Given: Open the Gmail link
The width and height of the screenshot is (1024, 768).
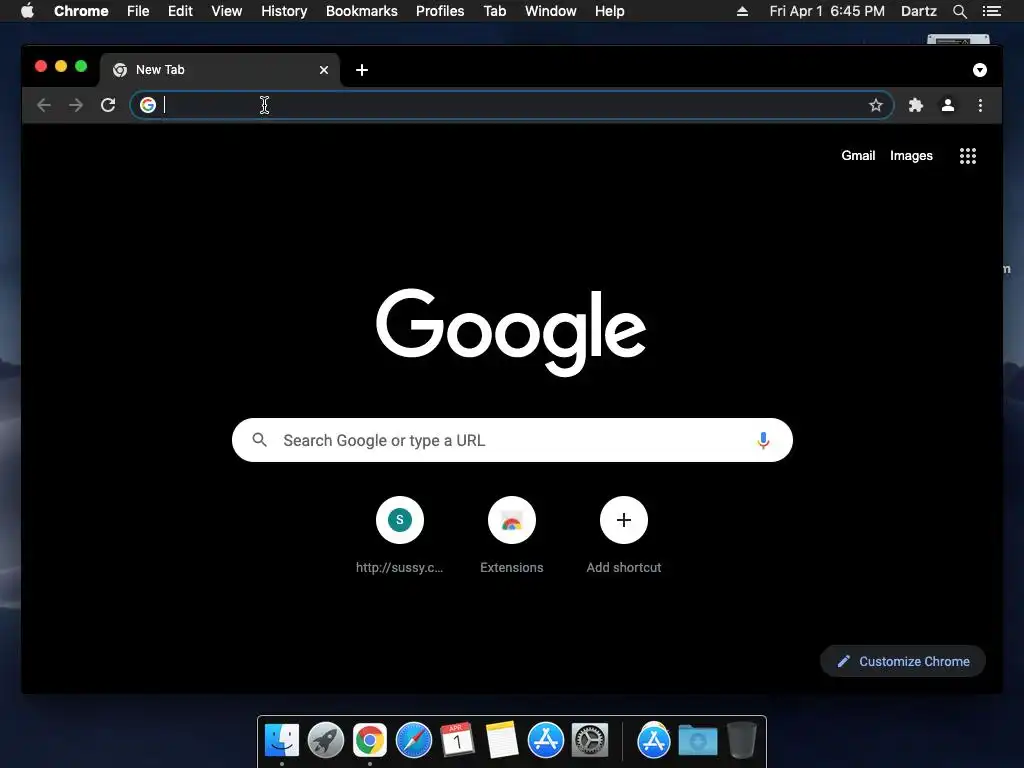Looking at the screenshot, I should 858,155.
